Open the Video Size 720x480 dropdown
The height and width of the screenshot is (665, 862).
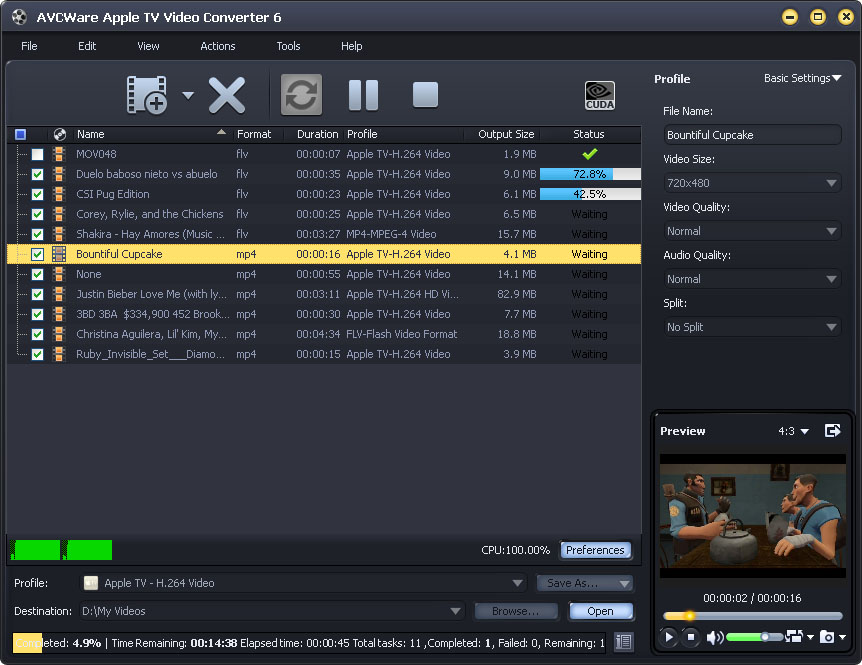pyautogui.click(x=752, y=183)
